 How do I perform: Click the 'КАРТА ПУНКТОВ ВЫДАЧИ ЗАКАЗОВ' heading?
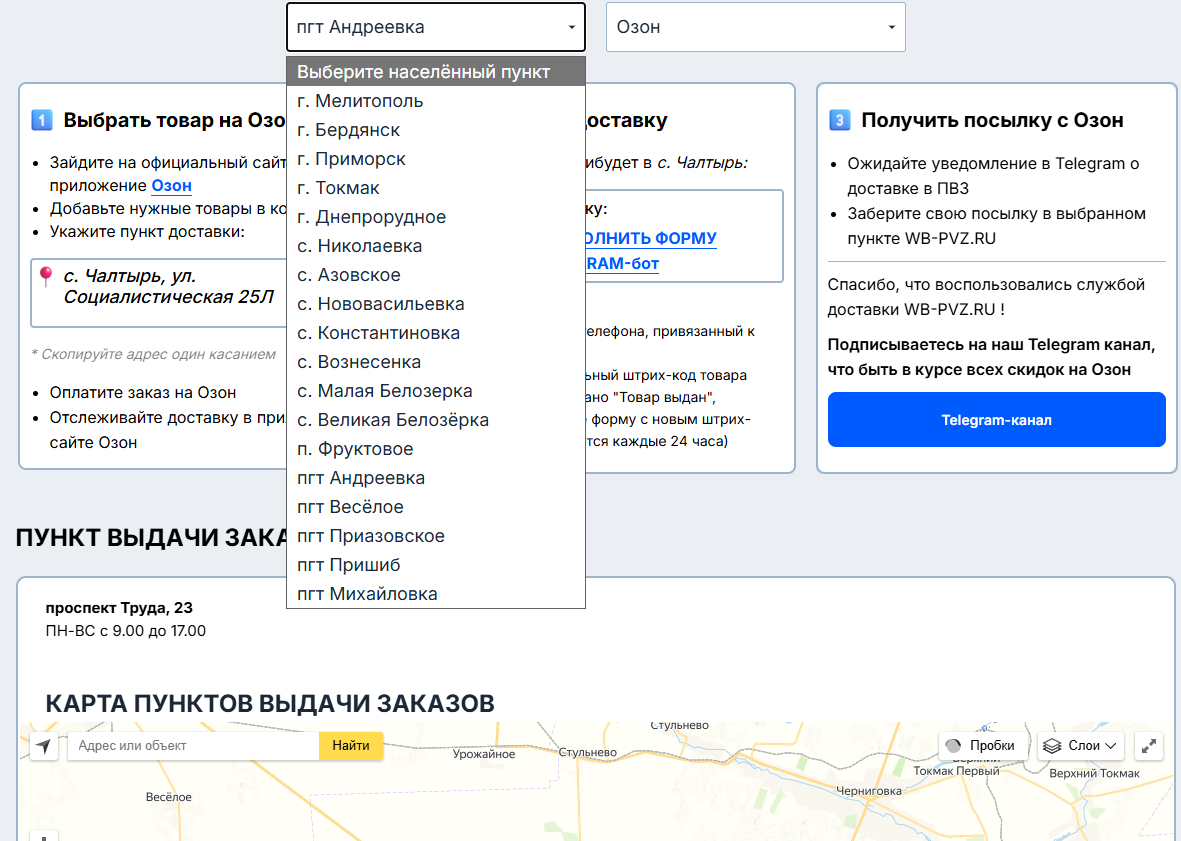pyautogui.click(x=270, y=703)
